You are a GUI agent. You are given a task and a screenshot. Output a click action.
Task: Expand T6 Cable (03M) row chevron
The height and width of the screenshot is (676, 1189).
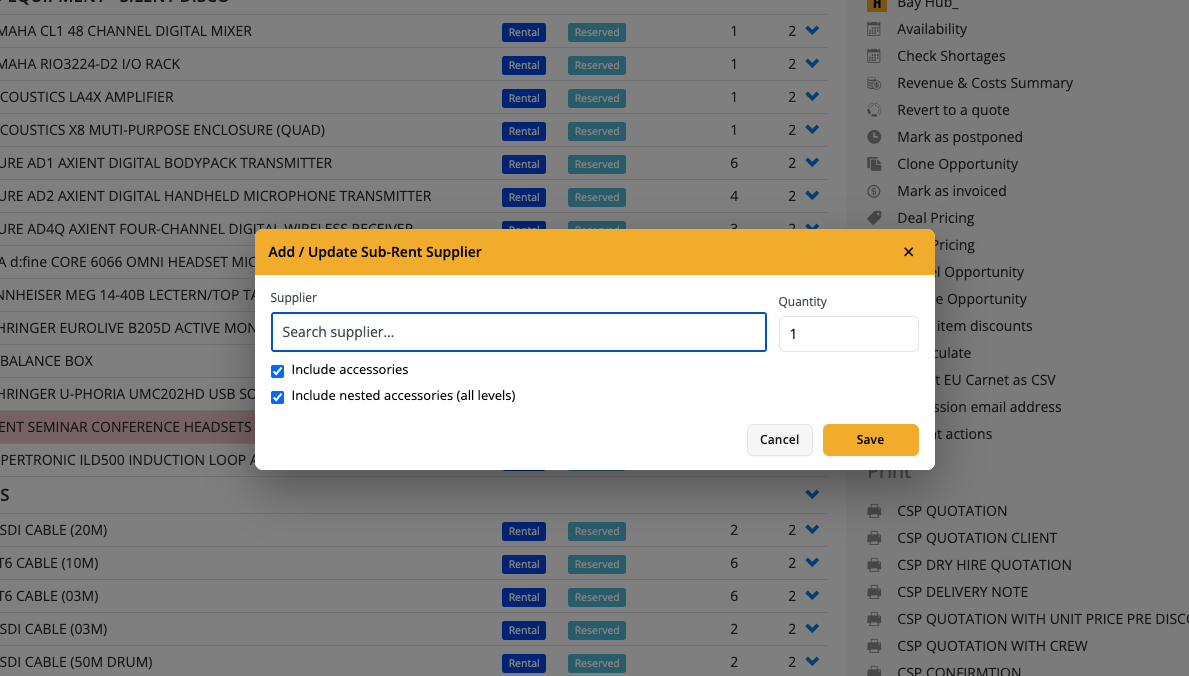812,596
